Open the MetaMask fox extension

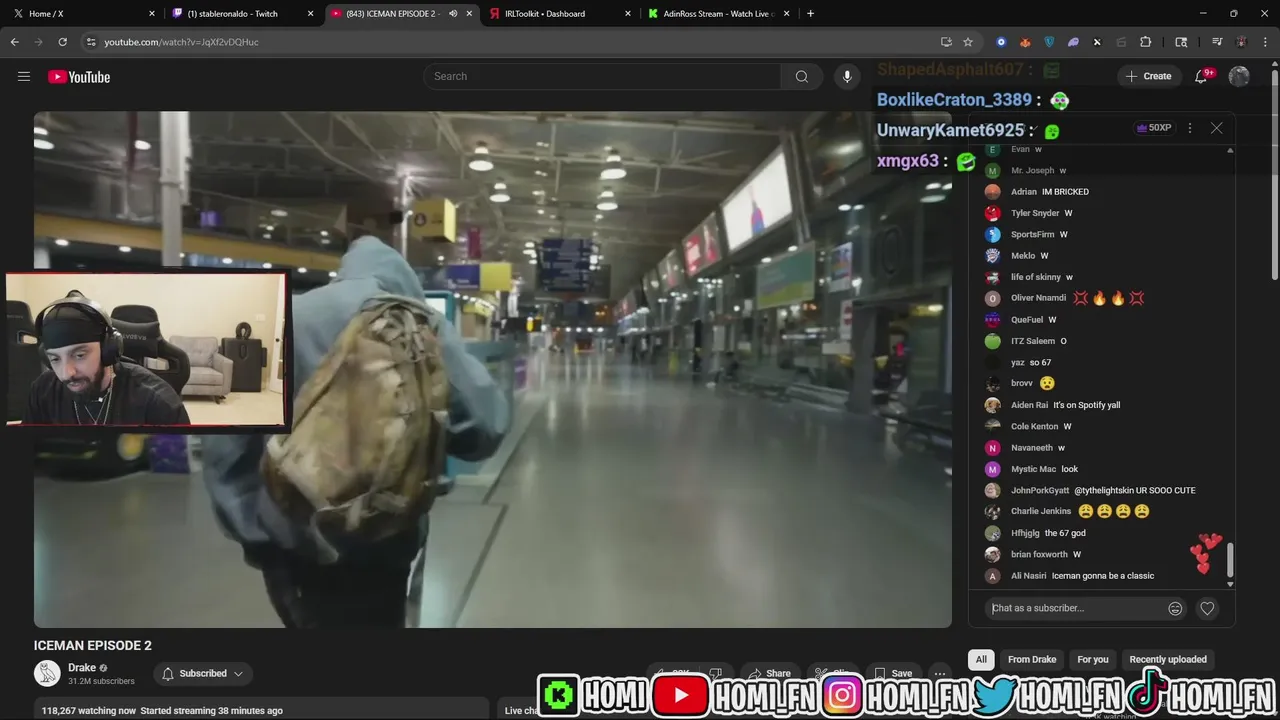[1025, 42]
